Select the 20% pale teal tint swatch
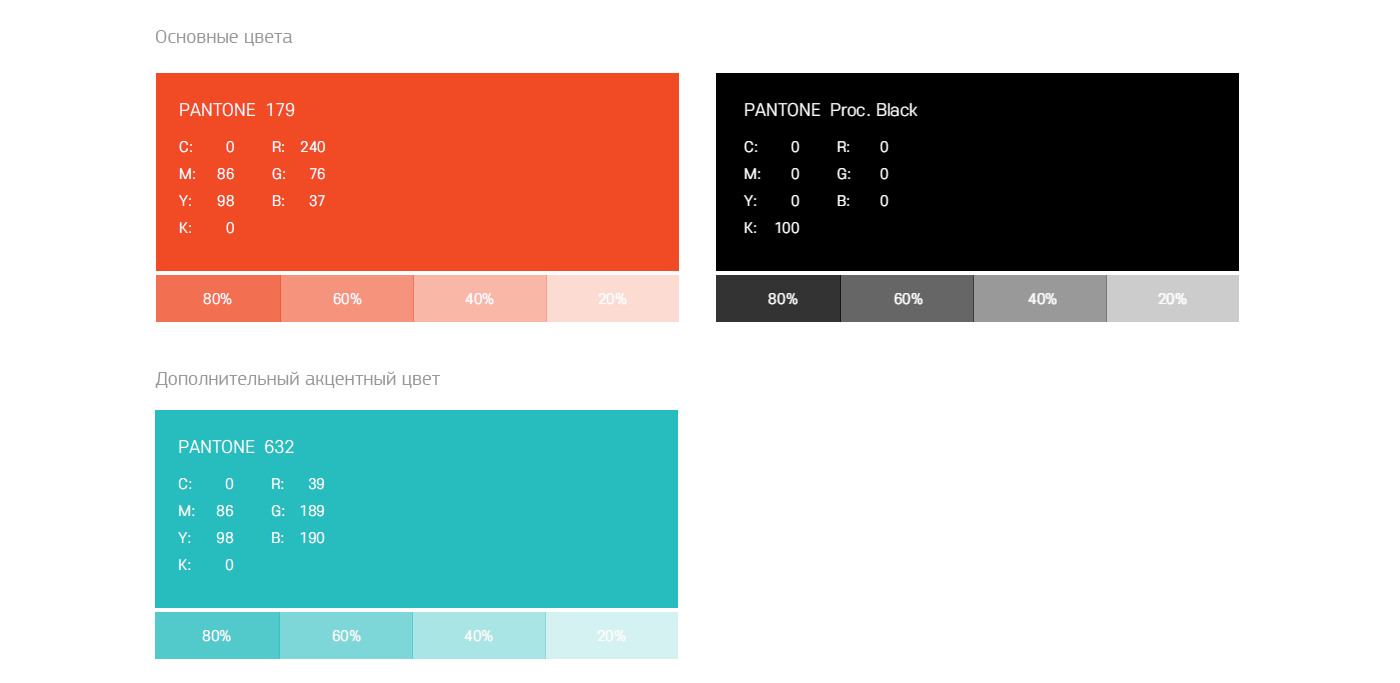Viewport: 1400px width, 683px height. point(612,636)
